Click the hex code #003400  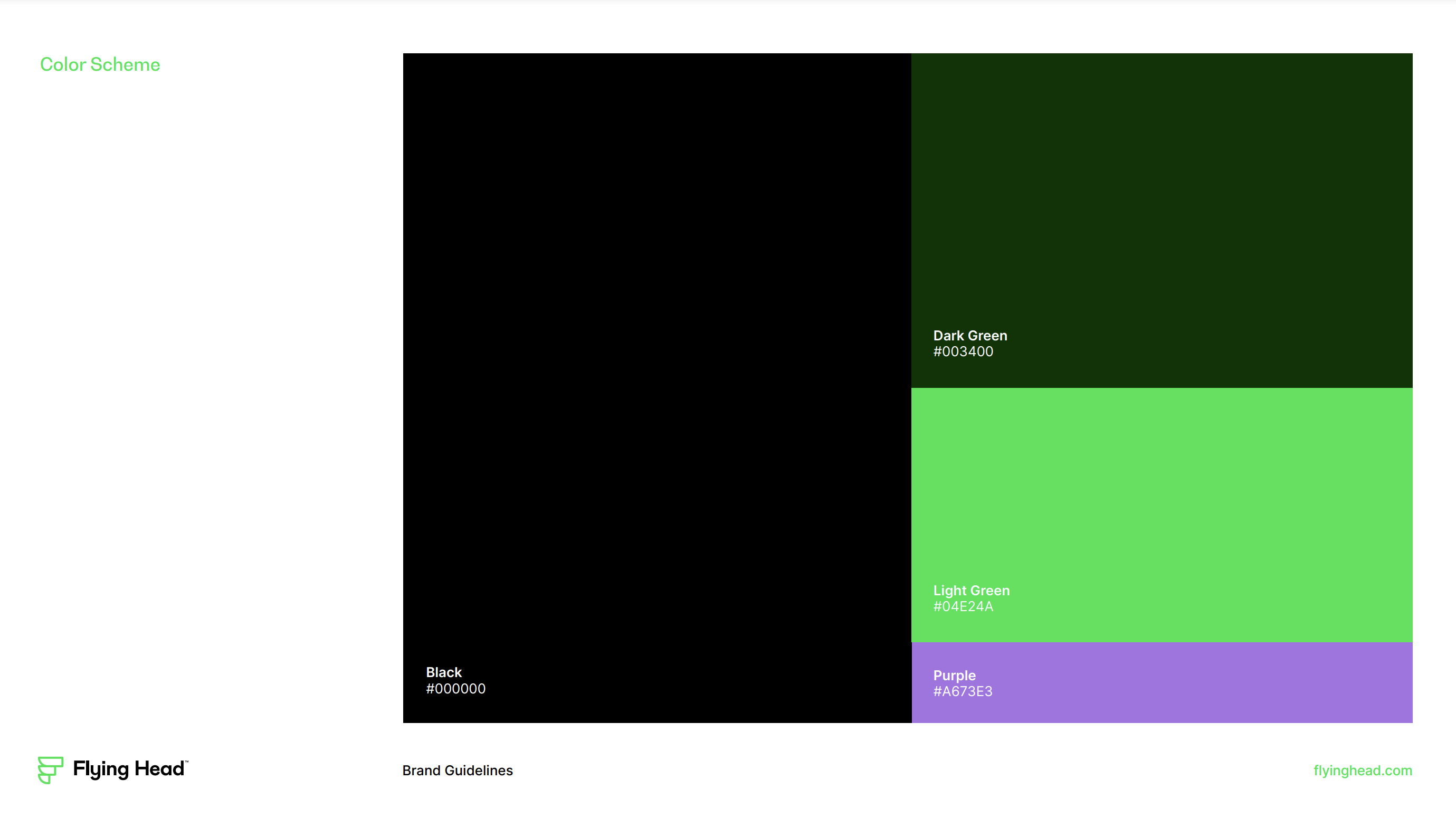coord(964,351)
